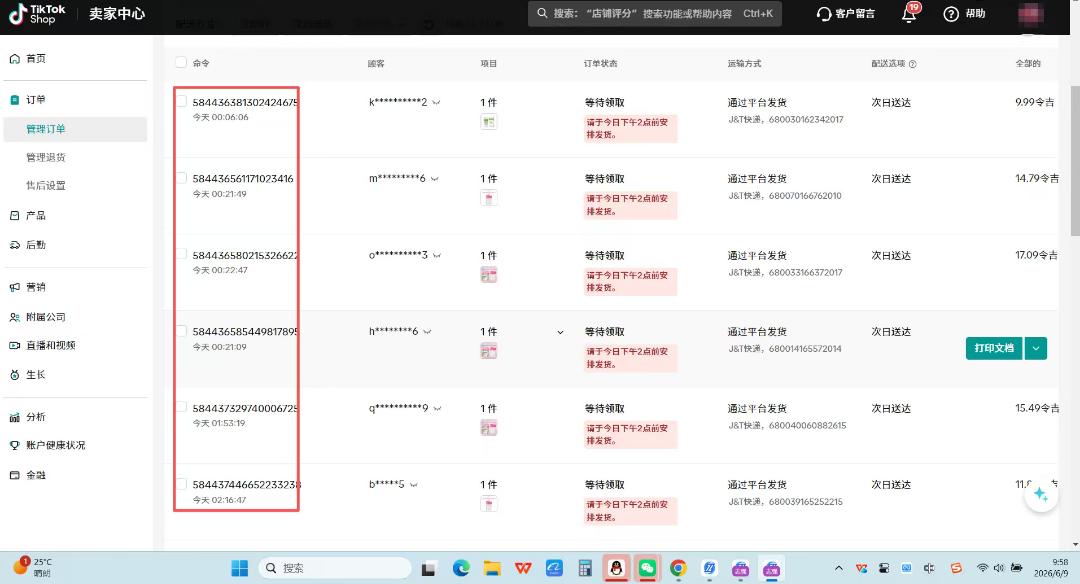
Task: Expand customer h********6 details
Action: [x=428, y=332]
